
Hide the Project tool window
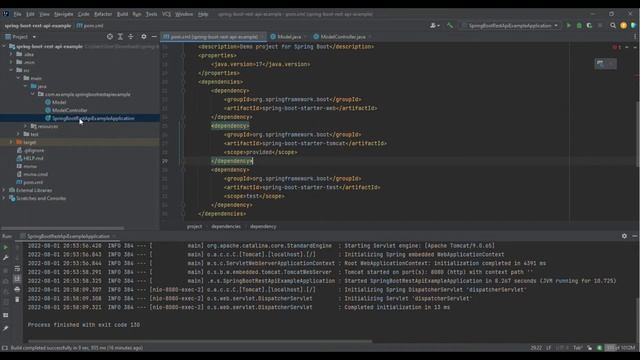click(x=154, y=36)
